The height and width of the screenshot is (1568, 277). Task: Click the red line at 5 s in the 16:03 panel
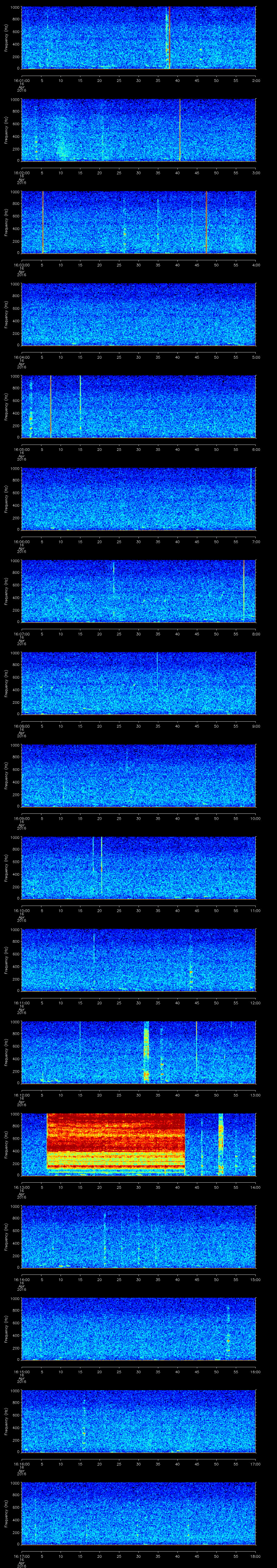coord(43,222)
